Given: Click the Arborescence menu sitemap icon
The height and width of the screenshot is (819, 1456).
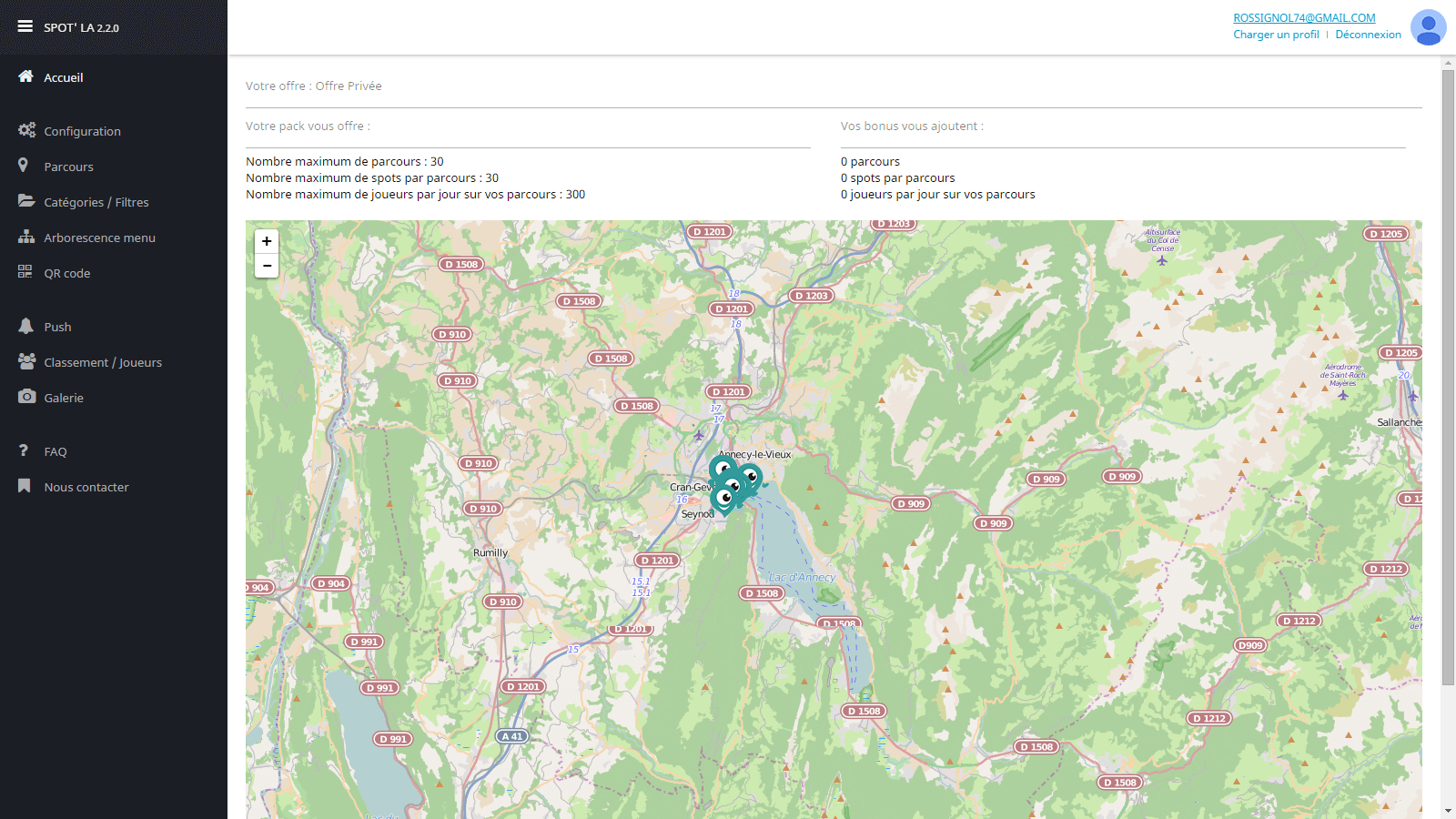Looking at the screenshot, I should click(25, 237).
